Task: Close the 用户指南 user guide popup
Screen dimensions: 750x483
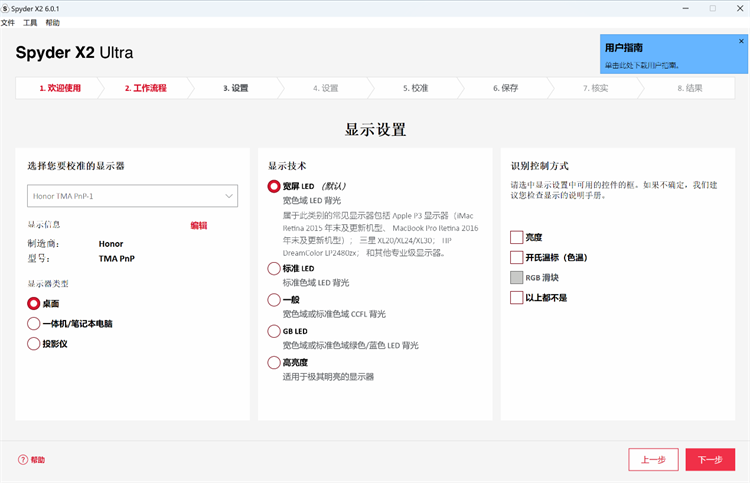Action: 741,41
